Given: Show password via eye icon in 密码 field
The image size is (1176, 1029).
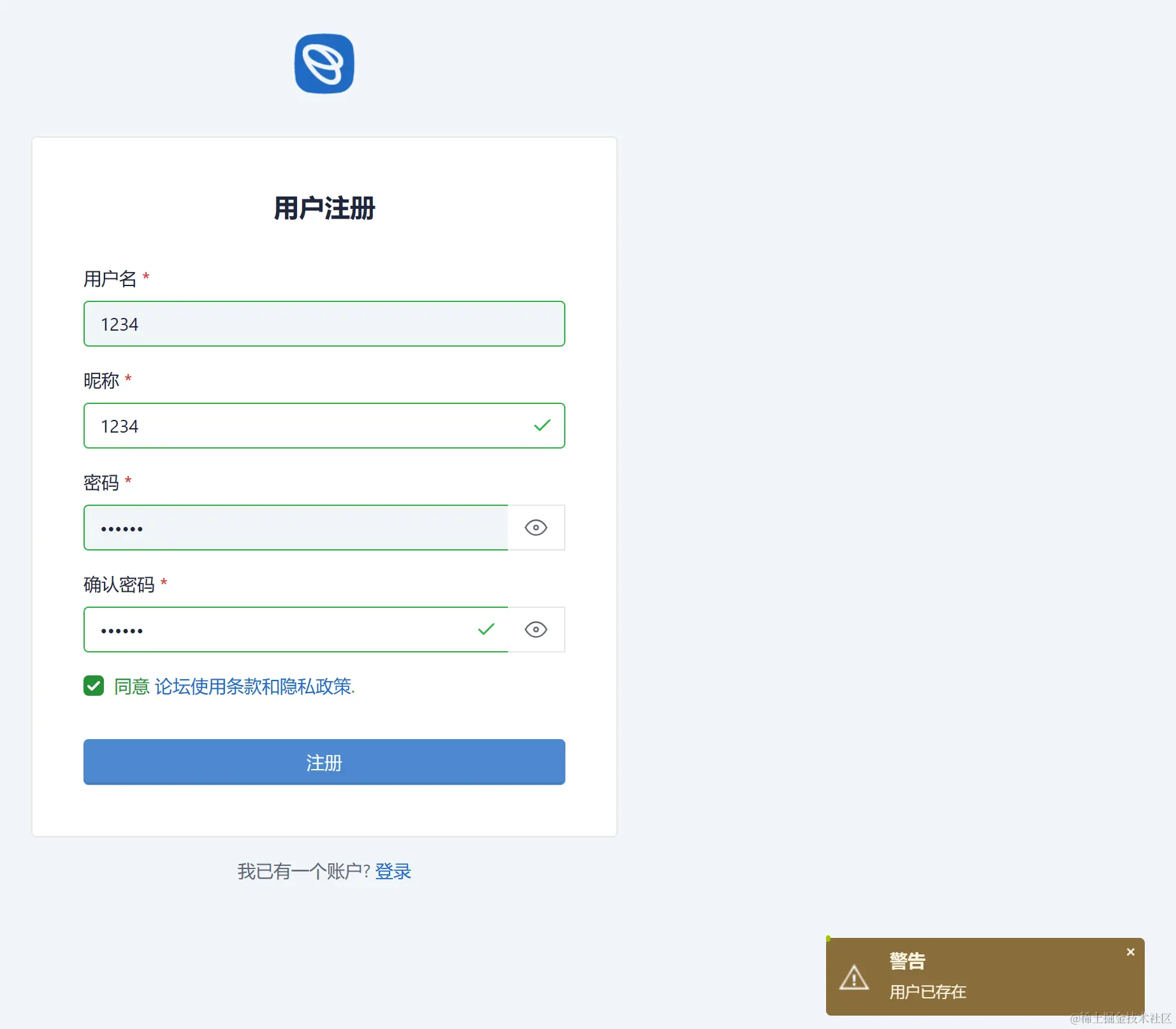Looking at the screenshot, I should point(536,528).
